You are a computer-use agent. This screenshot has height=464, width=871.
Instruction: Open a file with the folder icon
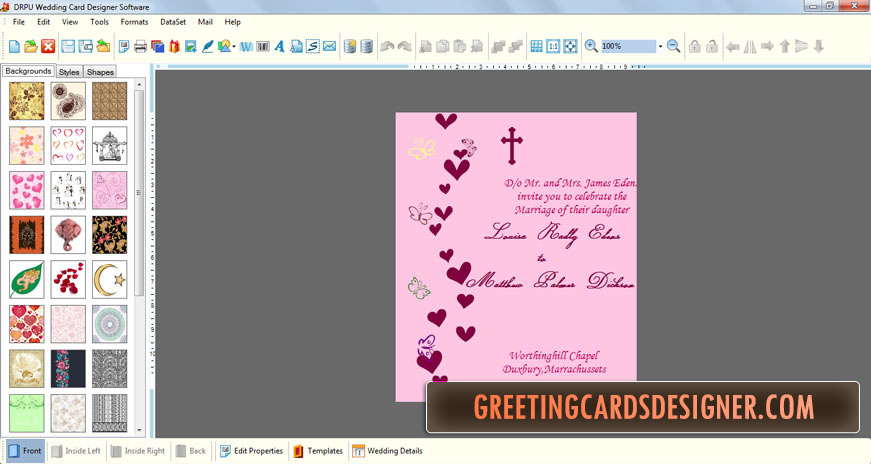(x=30, y=46)
